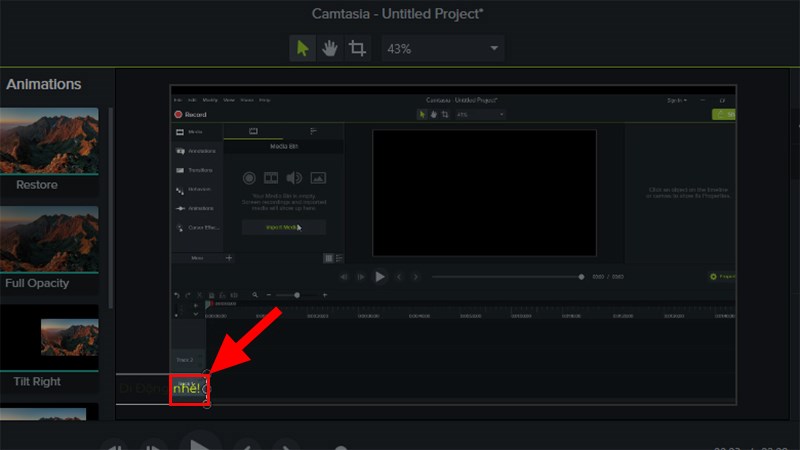
Task: Click green playhead marker on recorded clip's timeline
Action: coord(208,304)
